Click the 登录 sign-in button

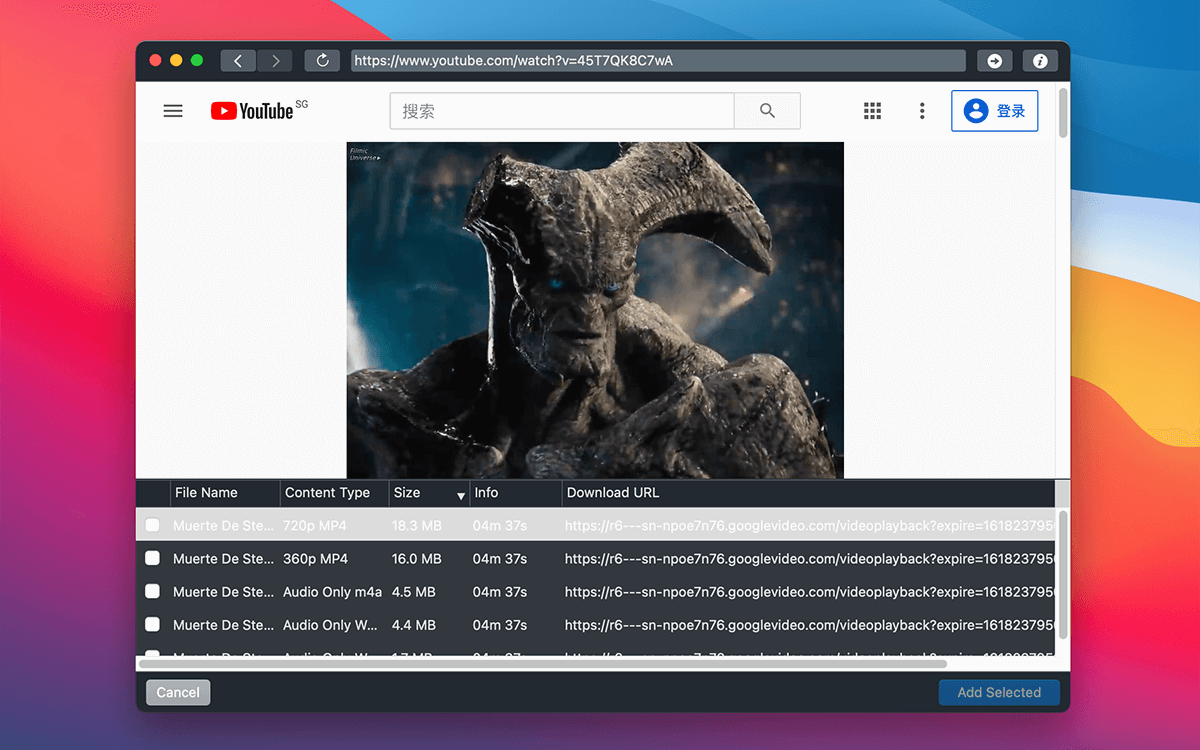coord(994,111)
